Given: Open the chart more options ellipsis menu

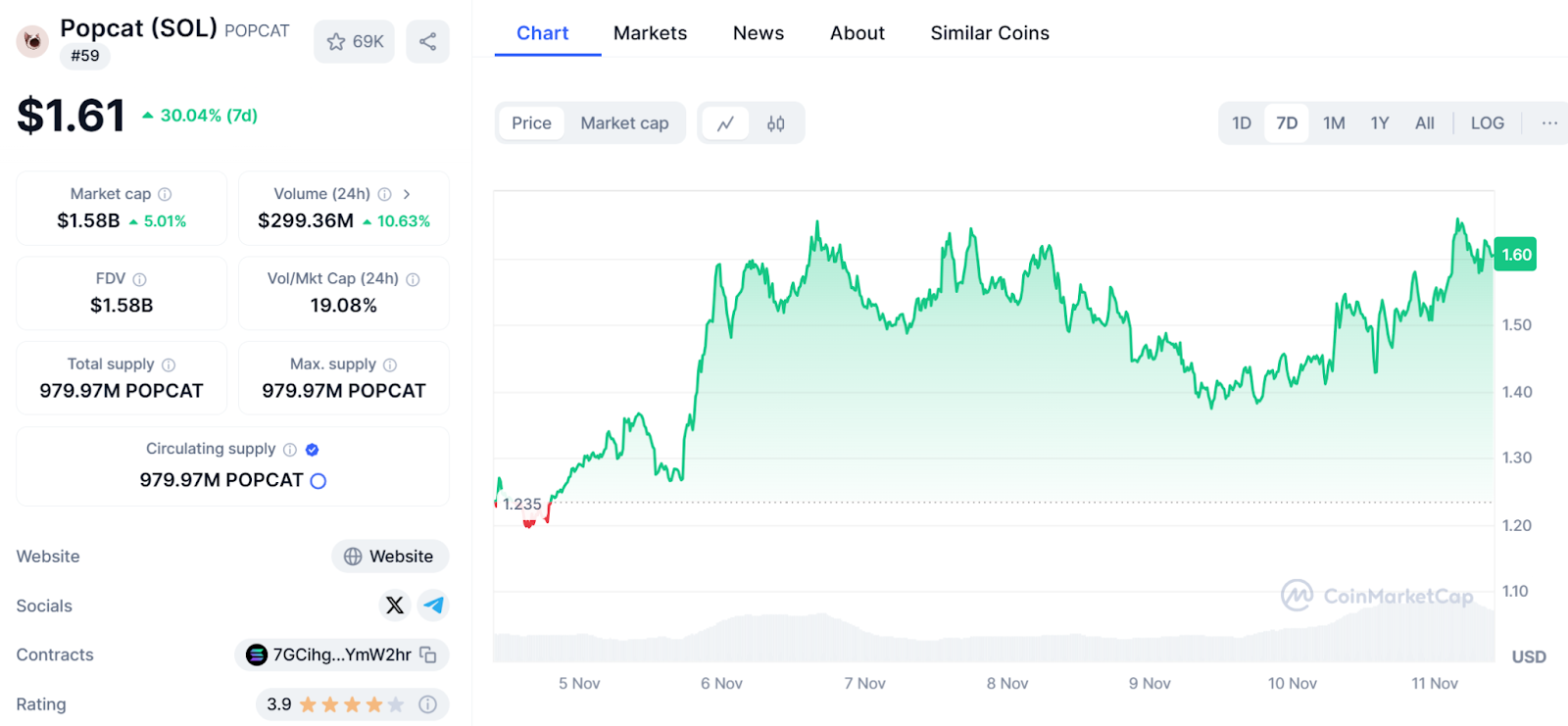Looking at the screenshot, I should [x=1548, y=123].
